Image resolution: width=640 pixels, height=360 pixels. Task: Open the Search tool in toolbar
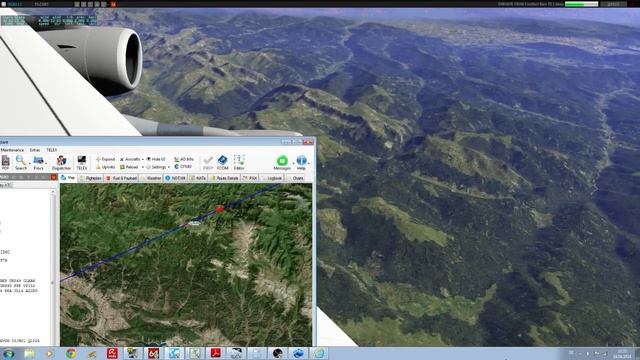click(20, 162)
